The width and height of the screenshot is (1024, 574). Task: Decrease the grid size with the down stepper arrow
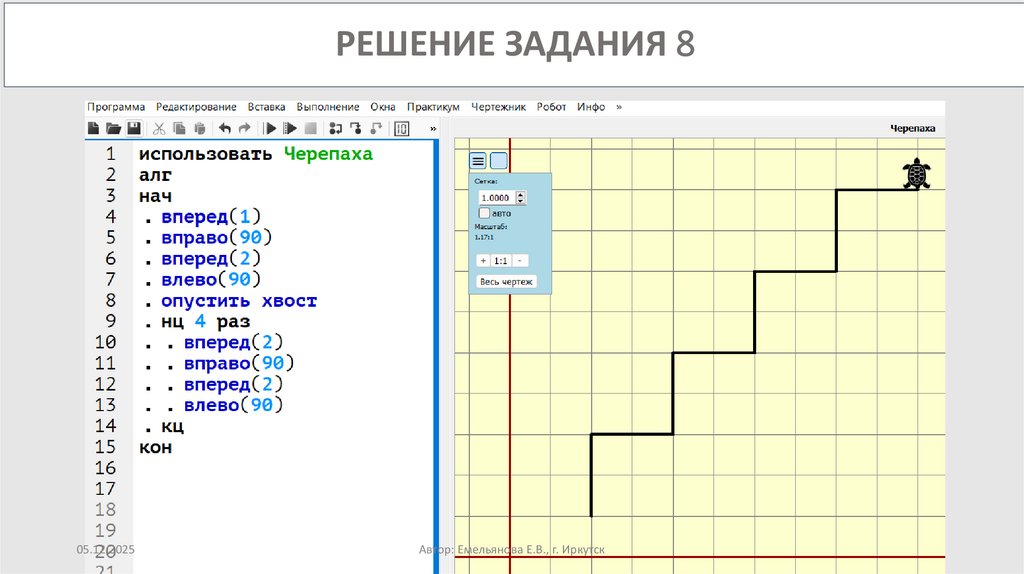click(520, 200)
